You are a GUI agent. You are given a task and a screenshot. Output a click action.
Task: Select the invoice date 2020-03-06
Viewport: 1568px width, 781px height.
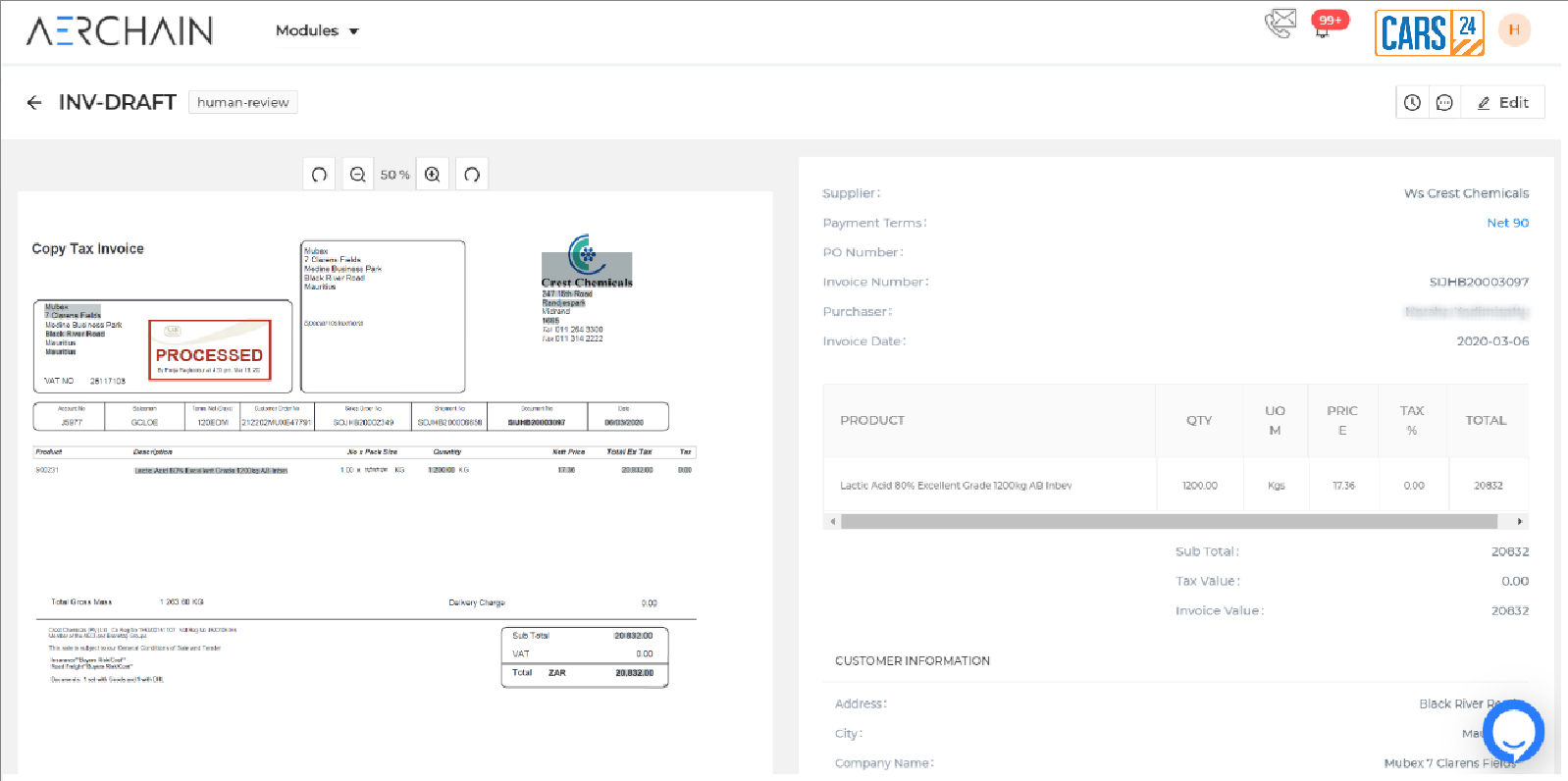(1492, 340)
